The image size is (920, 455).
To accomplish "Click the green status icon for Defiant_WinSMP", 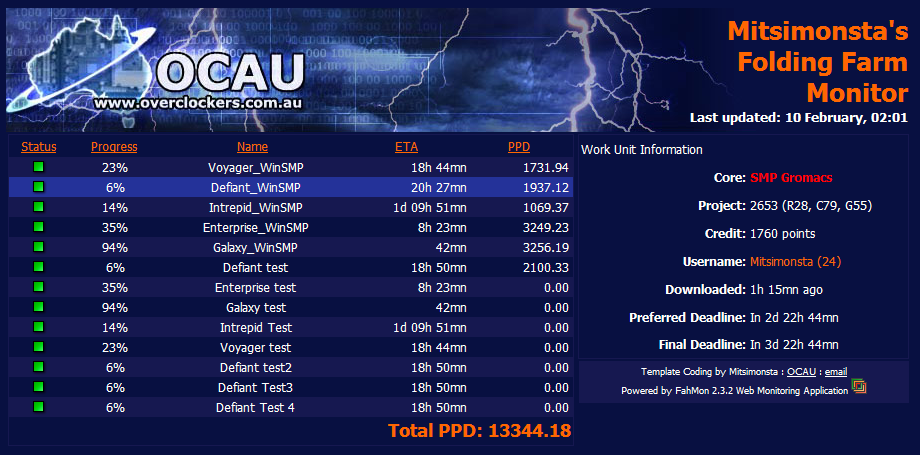I will pos(39,187).
